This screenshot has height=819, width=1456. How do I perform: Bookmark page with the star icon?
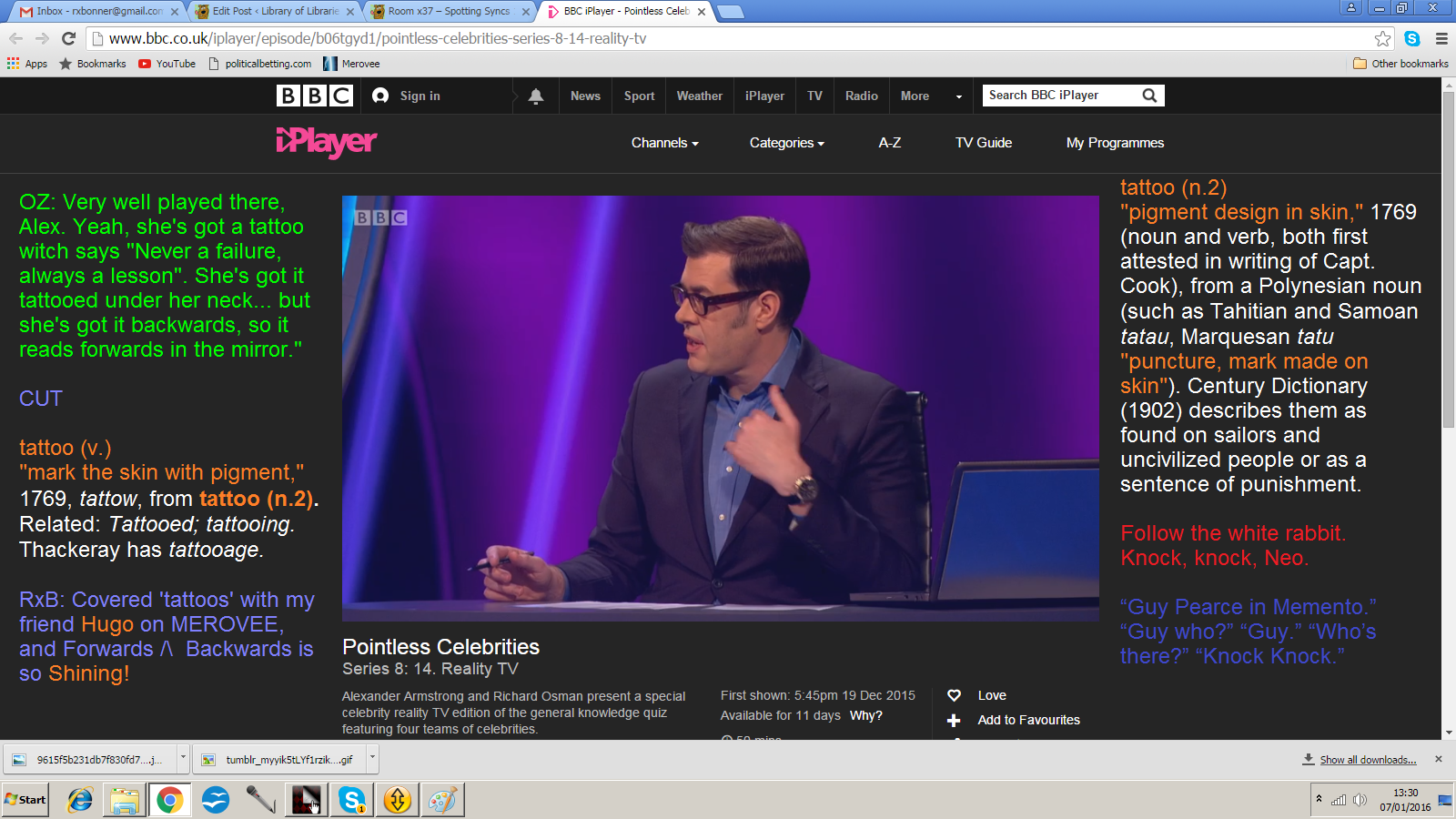coord(1382,38)
